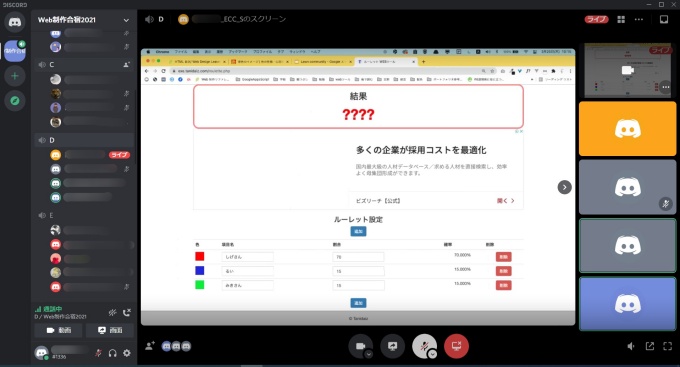Switch to grid view layout icon

click(621, 20)
